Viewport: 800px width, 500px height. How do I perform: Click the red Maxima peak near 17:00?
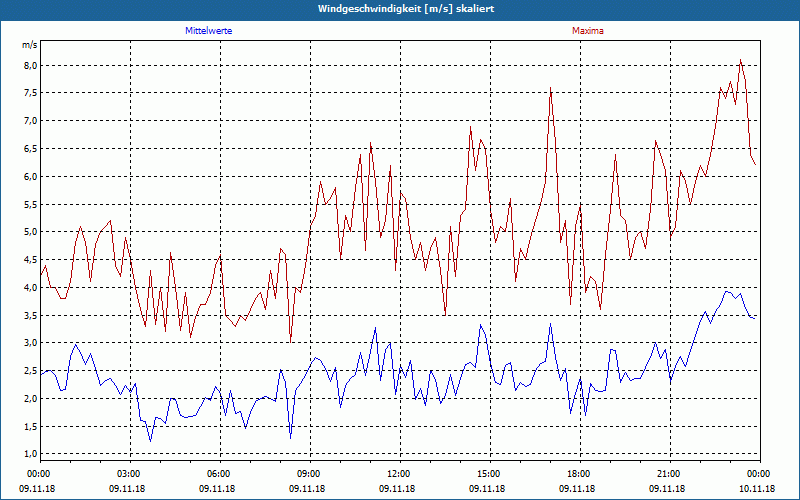(x=551, y=88)
